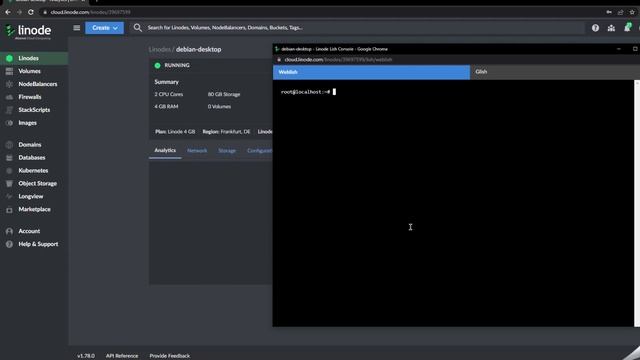Open the Create dropdown button
Viewport: 640px width, 360px height.
[104, 28]
